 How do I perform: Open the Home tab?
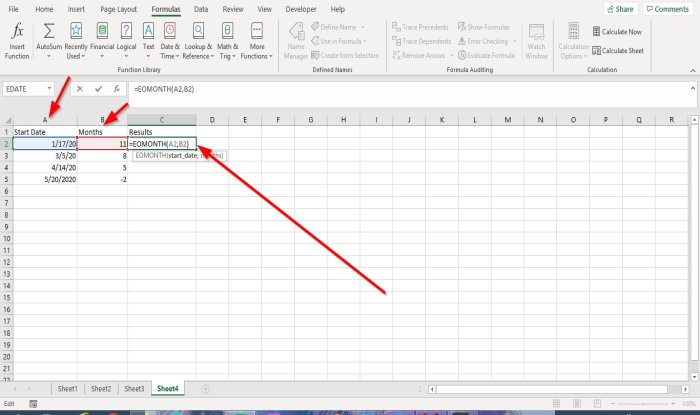pyautogui.click(x=44, y=9)
